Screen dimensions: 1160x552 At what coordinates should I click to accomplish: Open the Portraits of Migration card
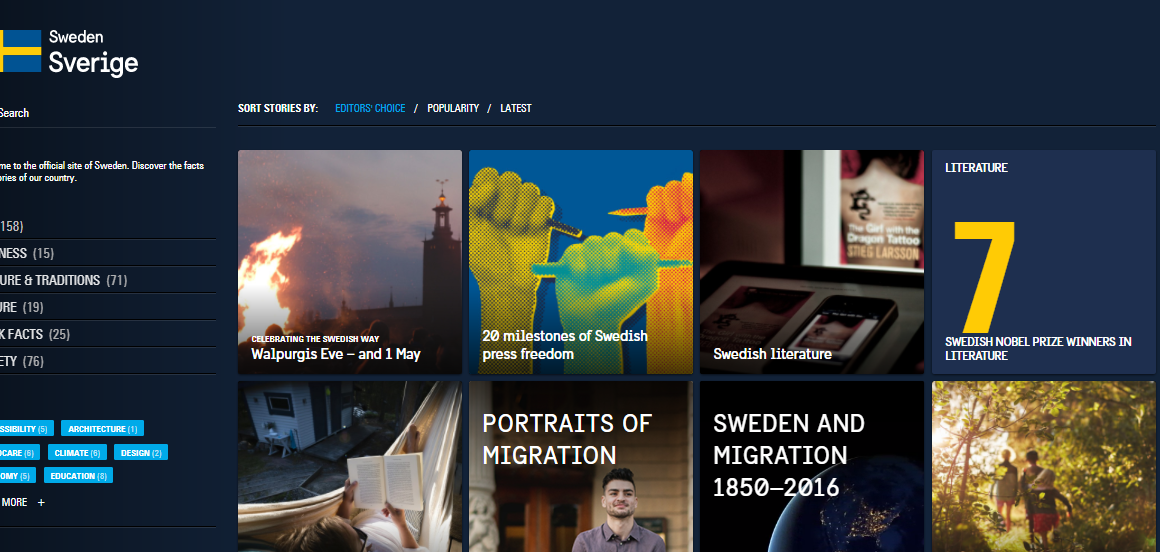pos(581,466)
